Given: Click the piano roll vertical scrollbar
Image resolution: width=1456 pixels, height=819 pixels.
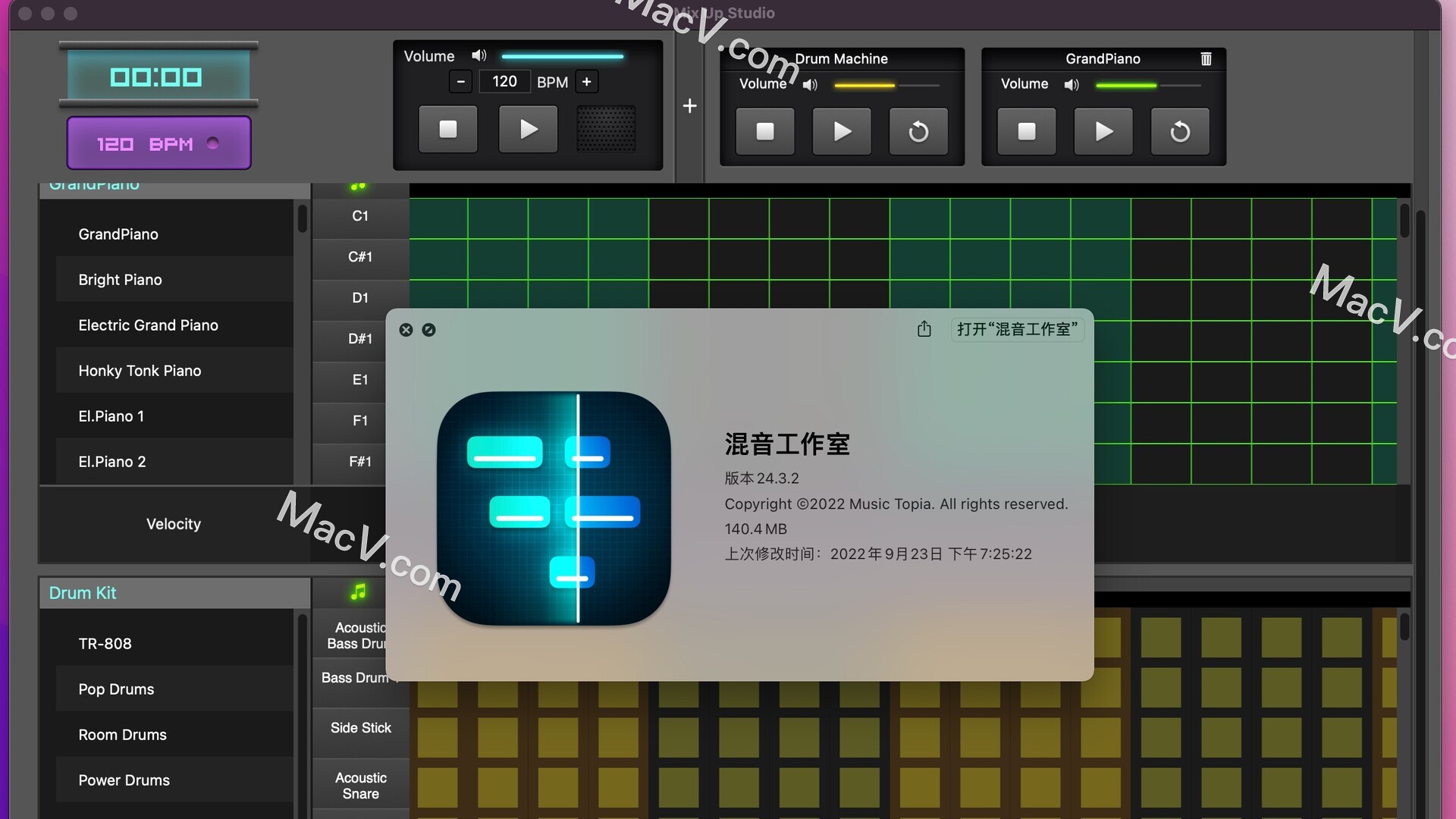Looking at the screenshot, I should [x=1404, y=220].
